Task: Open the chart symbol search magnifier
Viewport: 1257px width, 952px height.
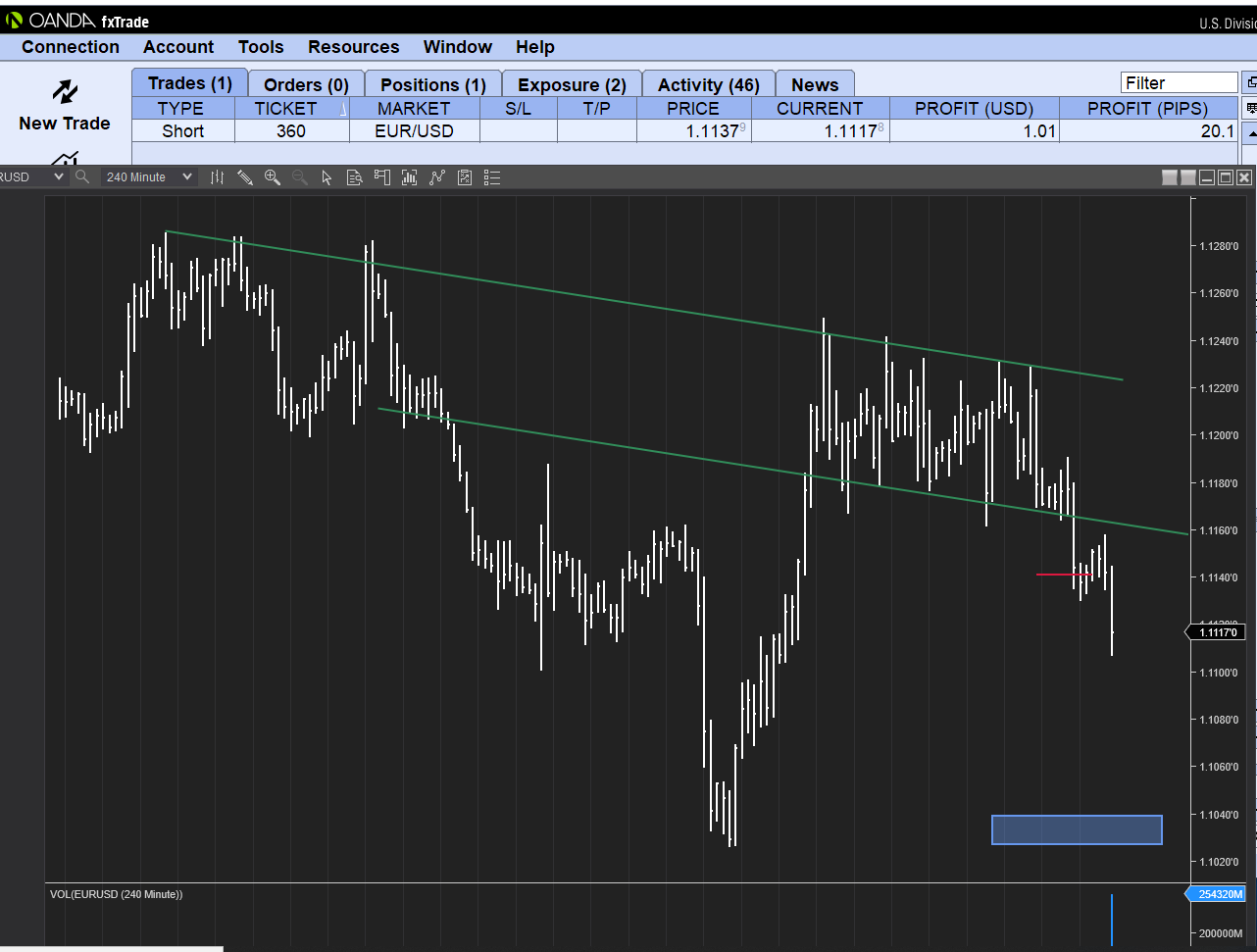Action: coord(82,176)
